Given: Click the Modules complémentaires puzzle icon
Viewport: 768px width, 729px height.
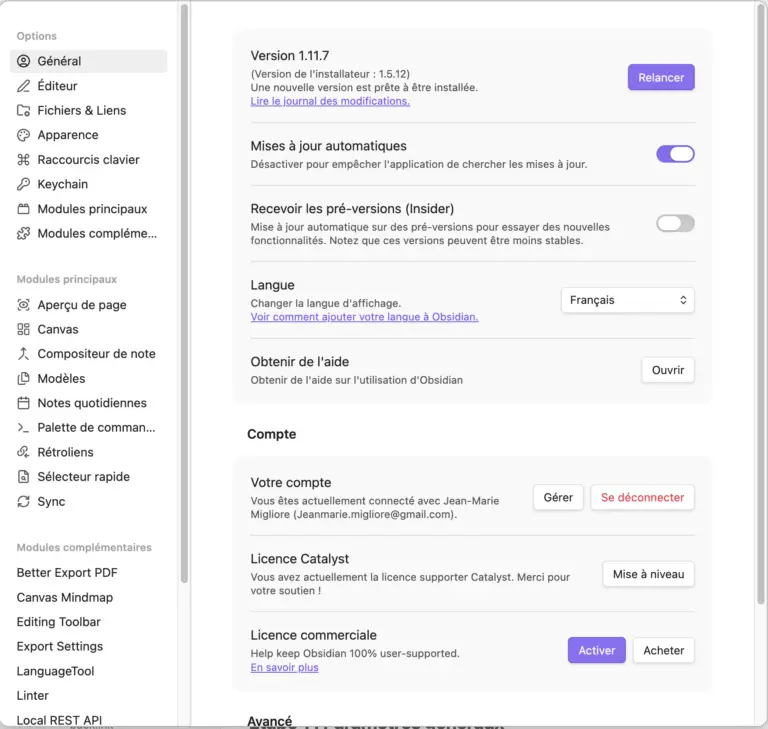Looking at the screenshot, I should 24,234.
